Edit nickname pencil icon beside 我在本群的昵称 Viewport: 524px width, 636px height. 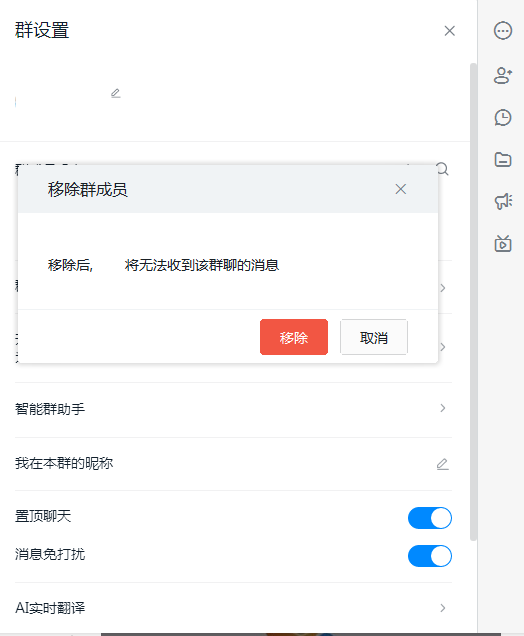(x=442, y=464)
